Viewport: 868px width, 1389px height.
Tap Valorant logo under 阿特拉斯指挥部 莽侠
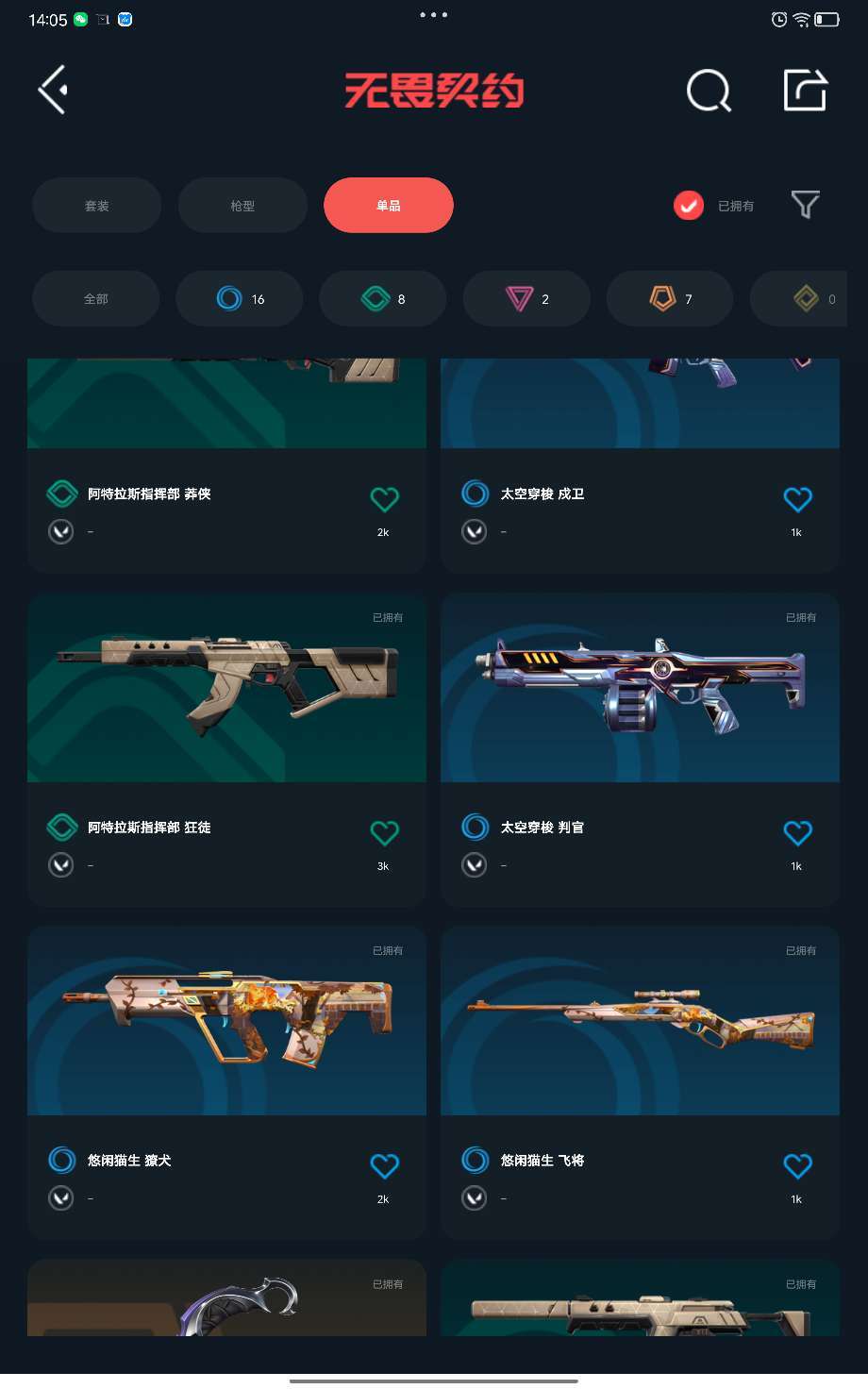(61, 532)
